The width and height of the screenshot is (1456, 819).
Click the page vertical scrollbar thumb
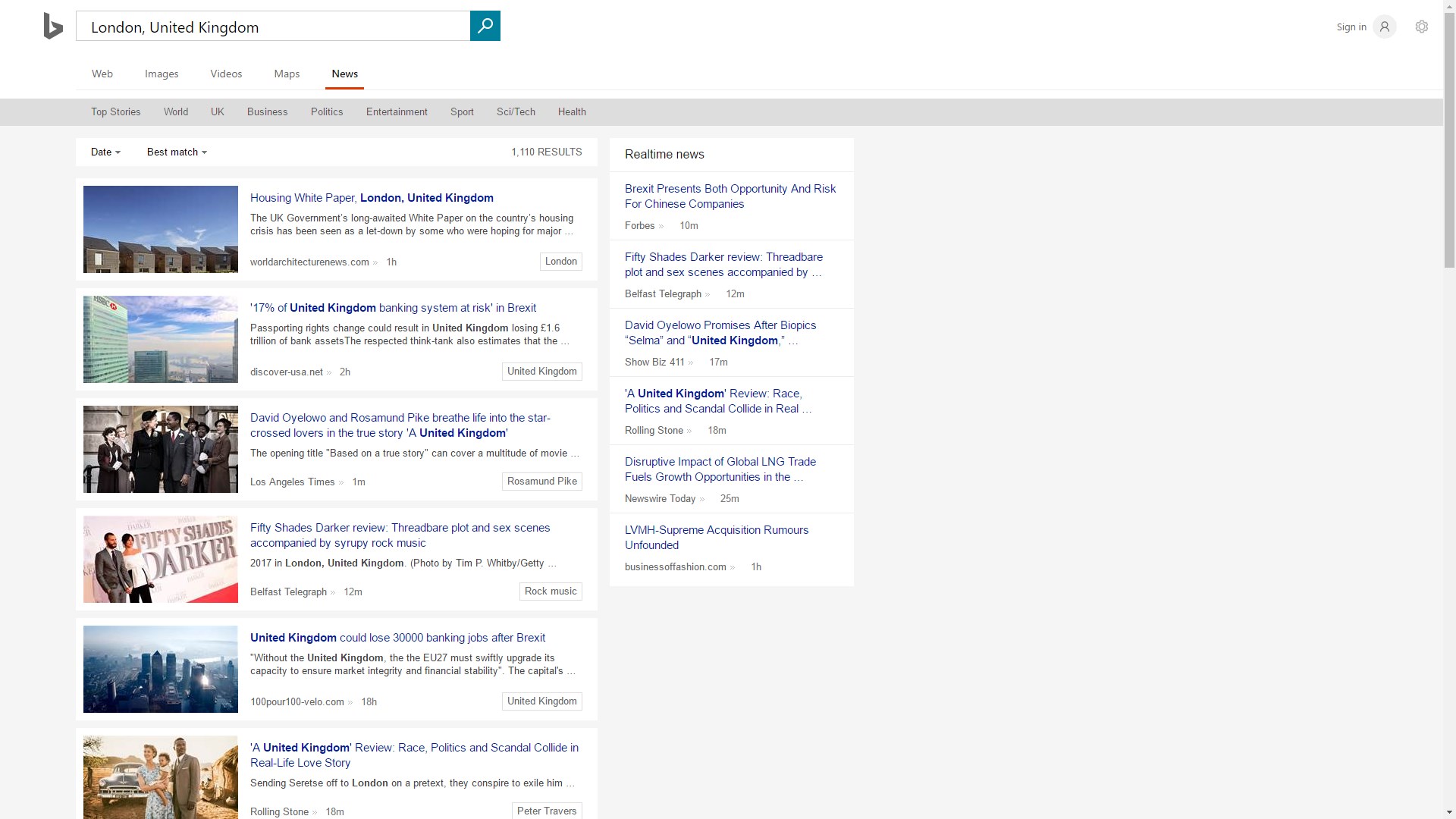(1449, 140)
